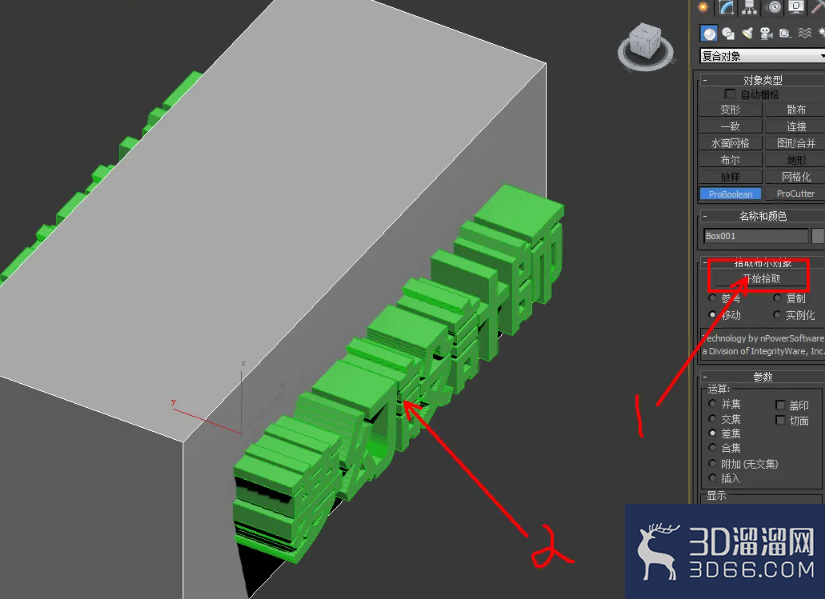Select the Lights category icon
Image resolution: width=825 pixels, height=599 pixels.
coord(747,34)
